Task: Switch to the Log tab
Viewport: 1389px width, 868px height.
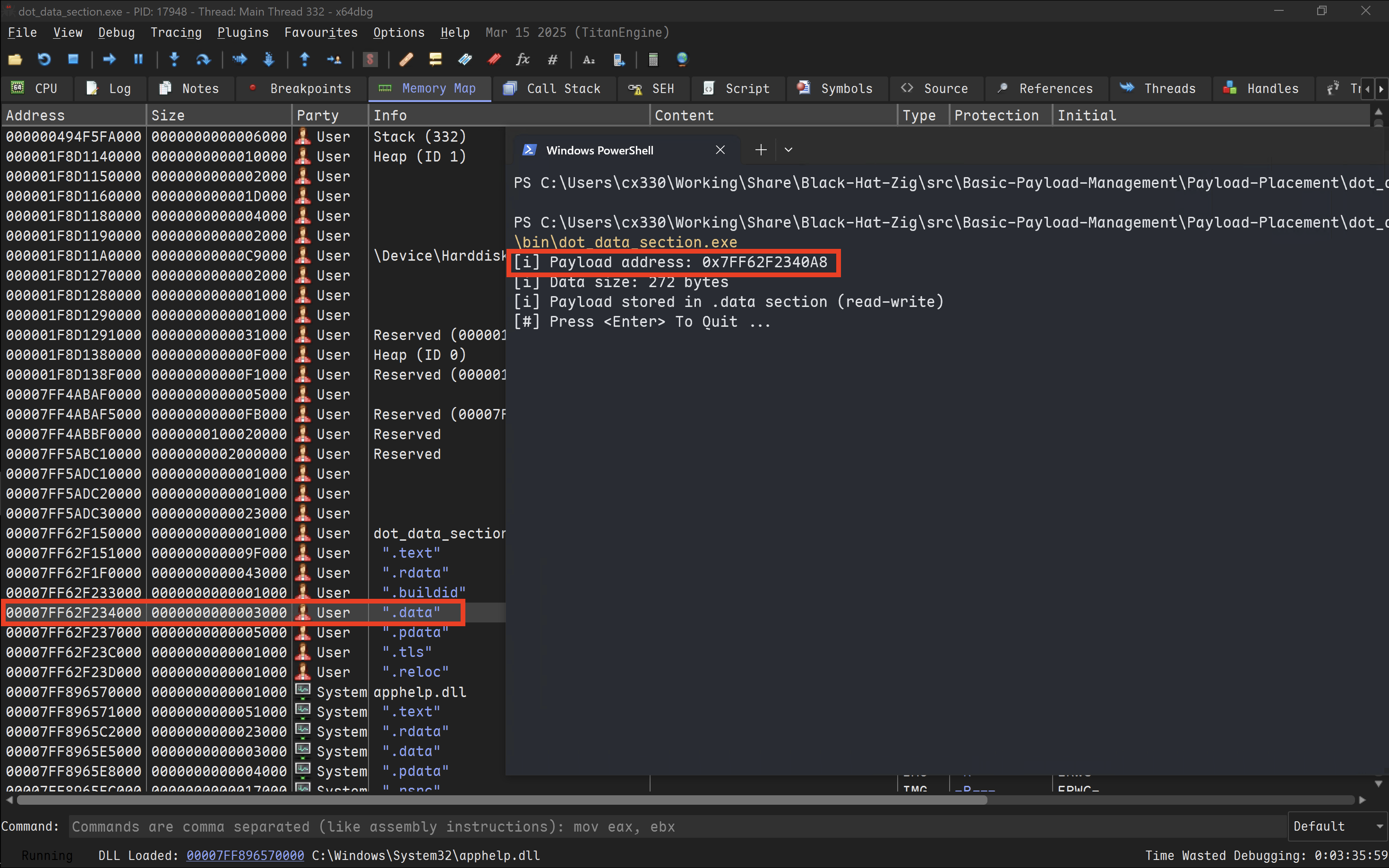Action: tap(109, 88)
